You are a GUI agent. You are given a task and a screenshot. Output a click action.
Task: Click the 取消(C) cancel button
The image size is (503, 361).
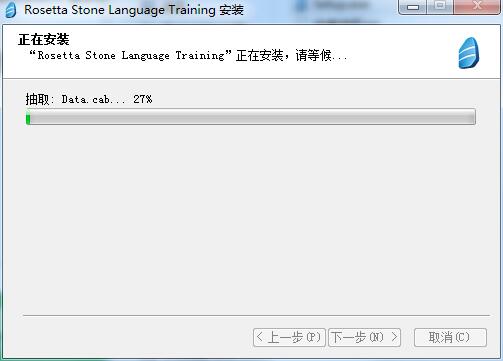coord(450,337)
